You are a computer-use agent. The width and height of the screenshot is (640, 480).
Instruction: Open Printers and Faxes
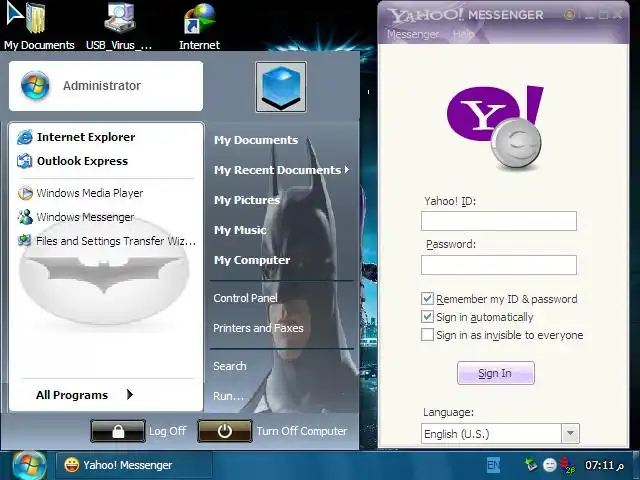tap(258, 328)
